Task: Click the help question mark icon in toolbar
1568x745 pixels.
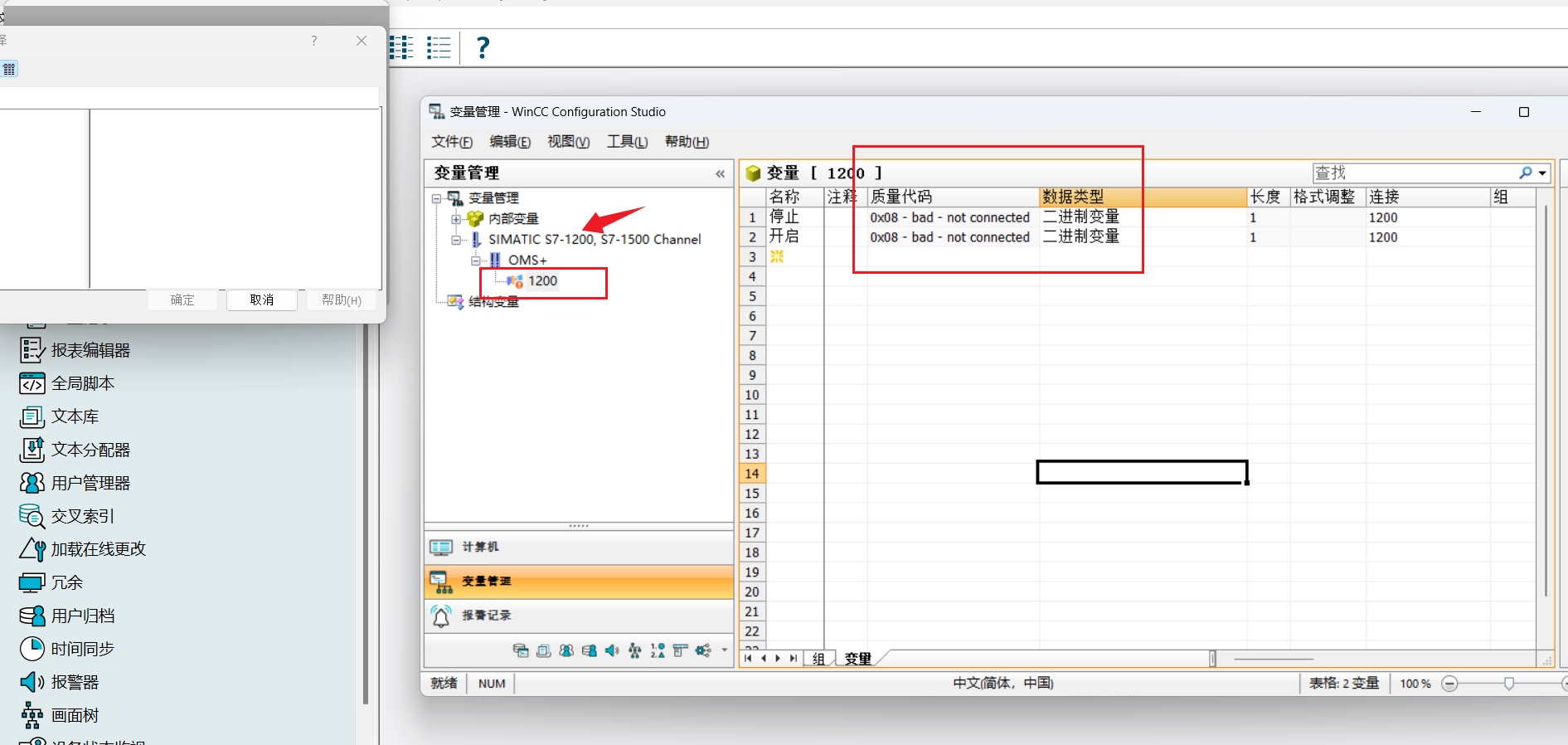Action: point(483,47)
